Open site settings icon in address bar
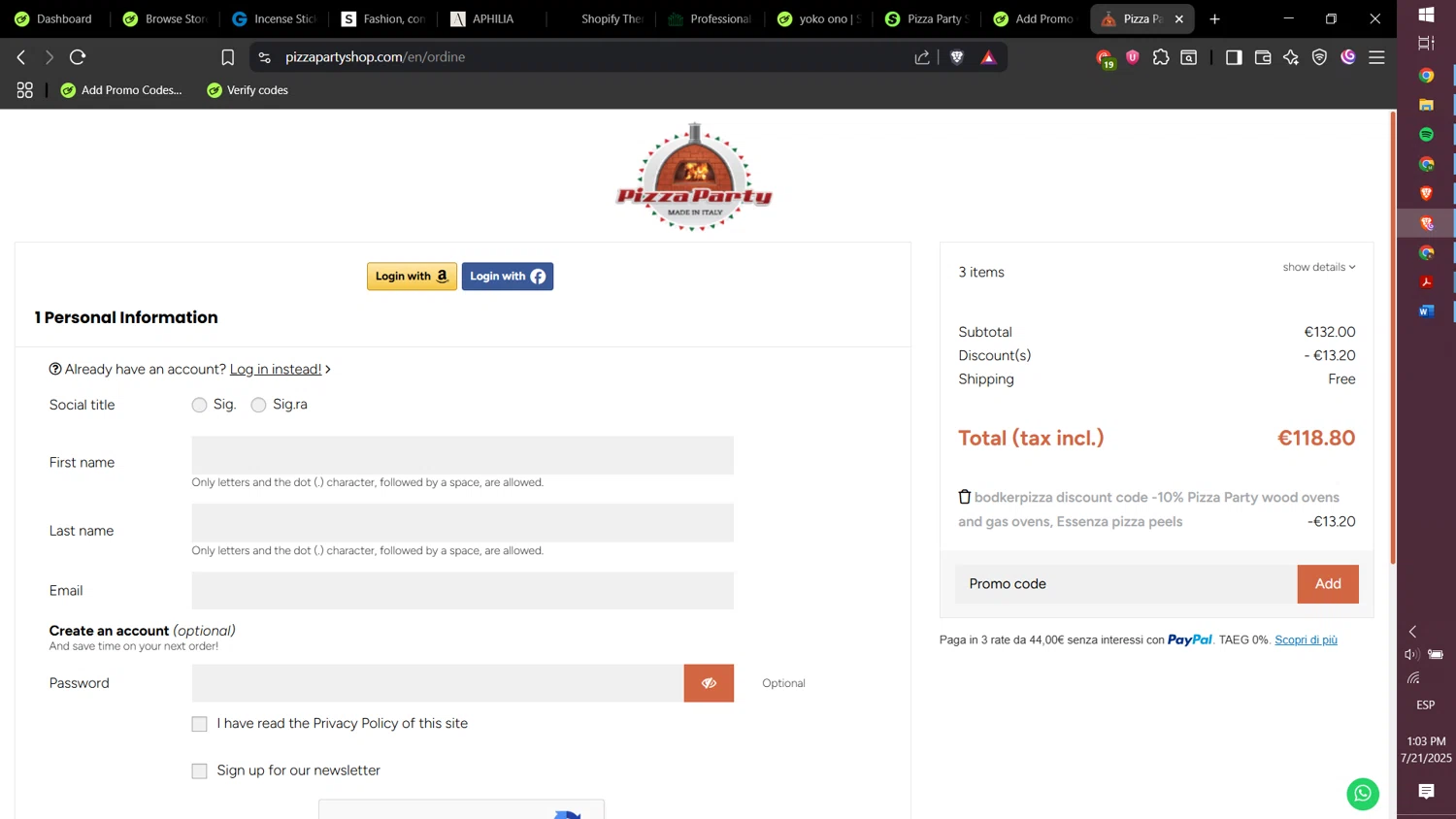The height and width of the screenshot is (819, 1456). [x=265, y=57]
